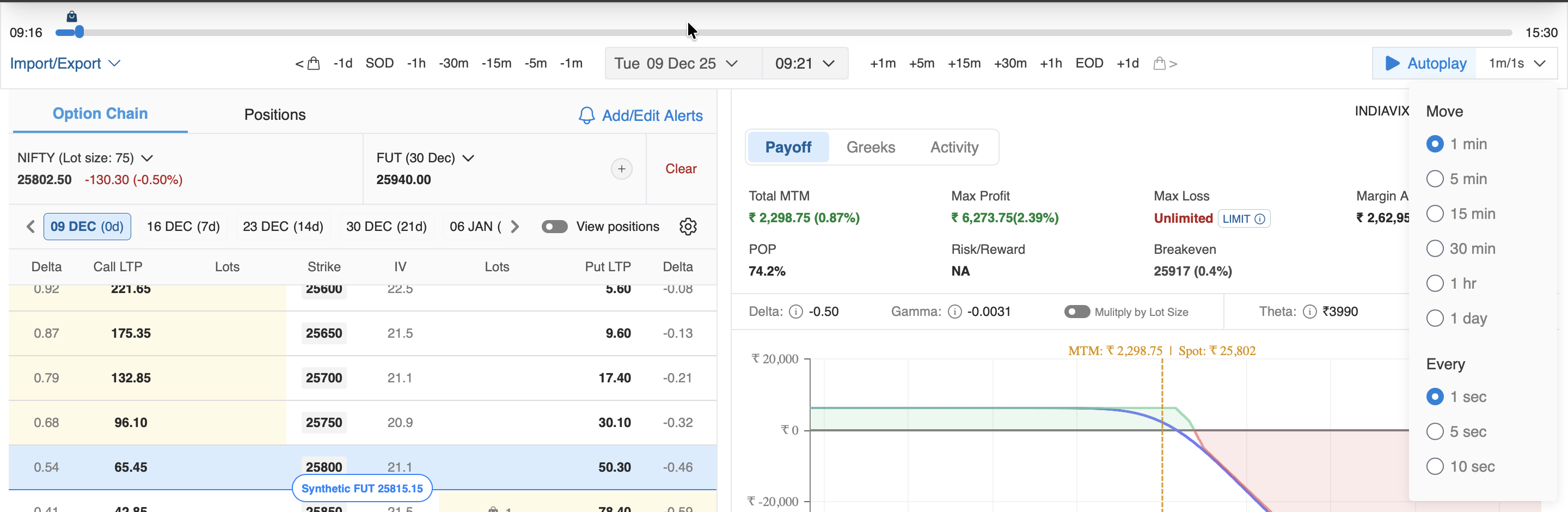The image size is (1568, 512).
Task: Click info icon next to Delta
Action: pyautogui.click(x=795, y=312)
